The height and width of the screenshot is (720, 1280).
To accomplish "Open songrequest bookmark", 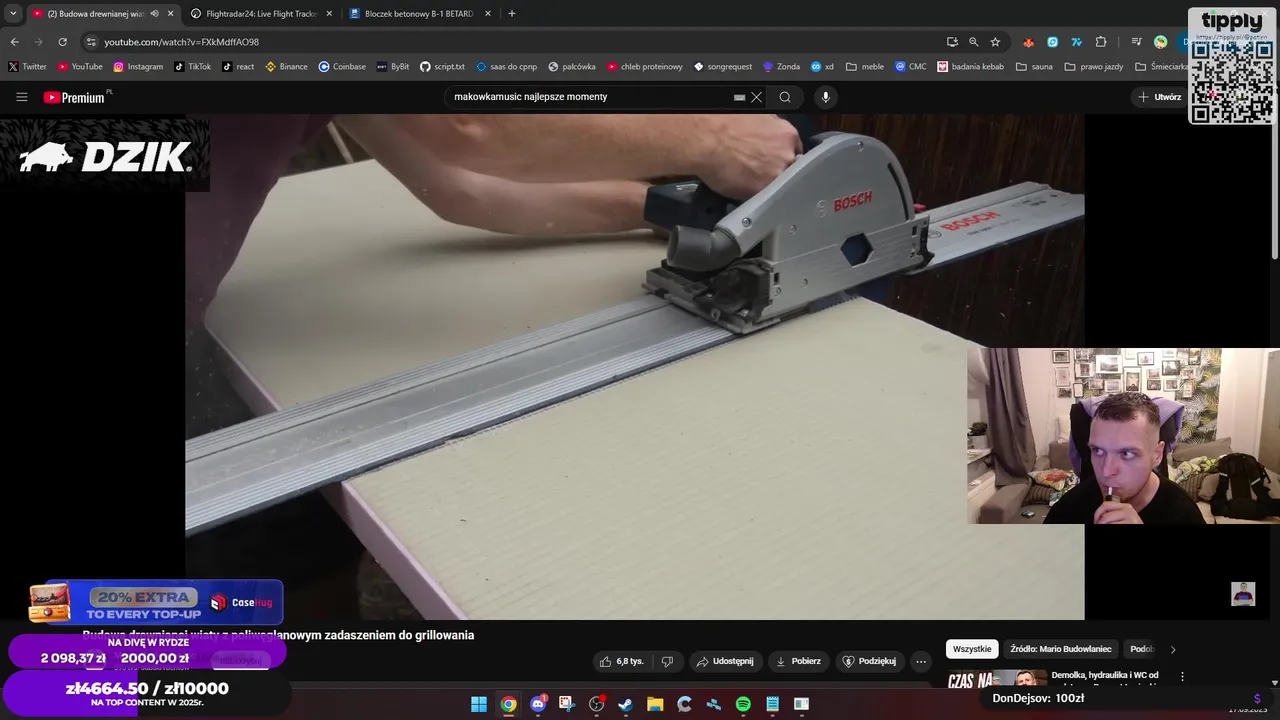I will point(723,67).
